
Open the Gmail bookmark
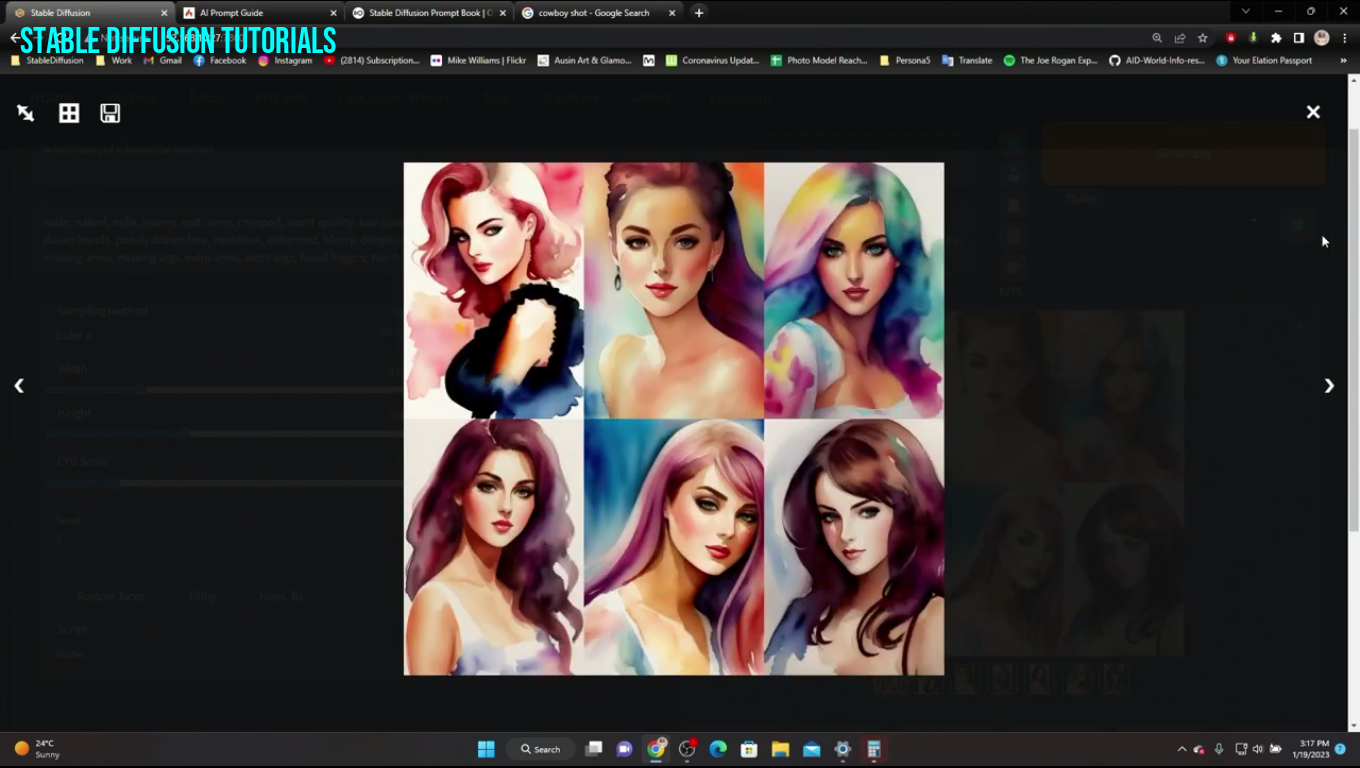click(163, 60)
